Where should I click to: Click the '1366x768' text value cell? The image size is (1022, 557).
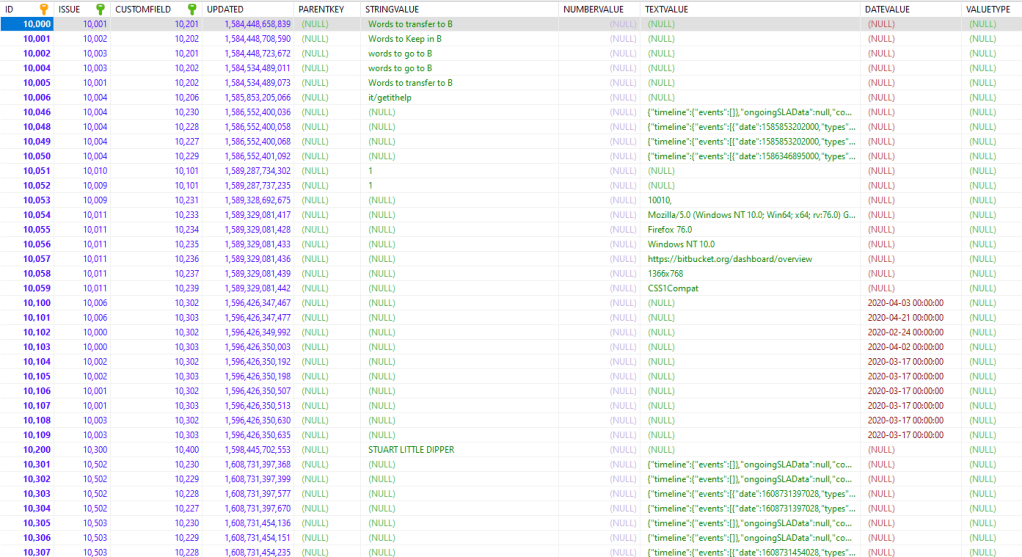[x=667, y=273]
